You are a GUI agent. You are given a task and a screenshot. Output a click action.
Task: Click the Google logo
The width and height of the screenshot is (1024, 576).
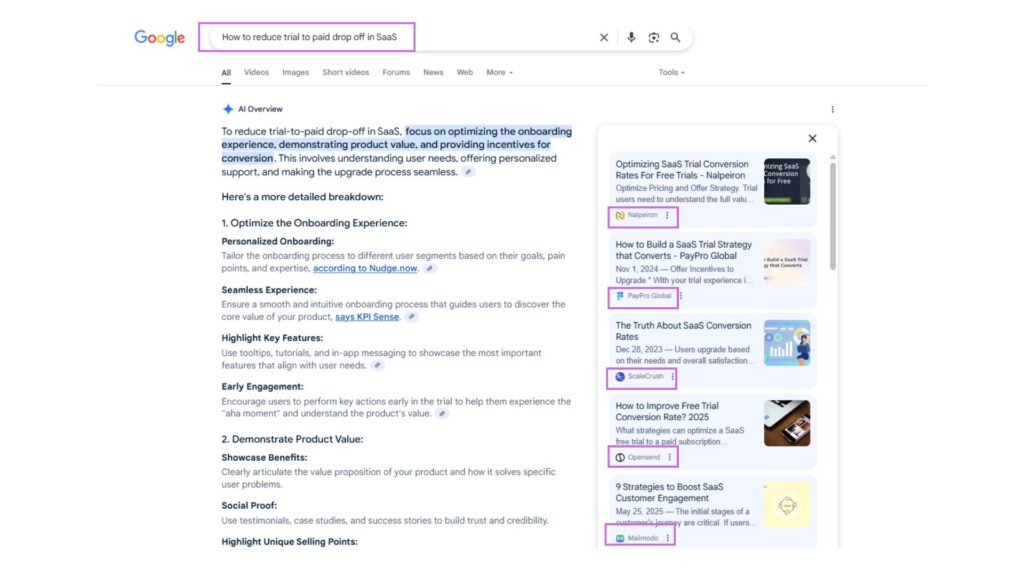point(159,38)
